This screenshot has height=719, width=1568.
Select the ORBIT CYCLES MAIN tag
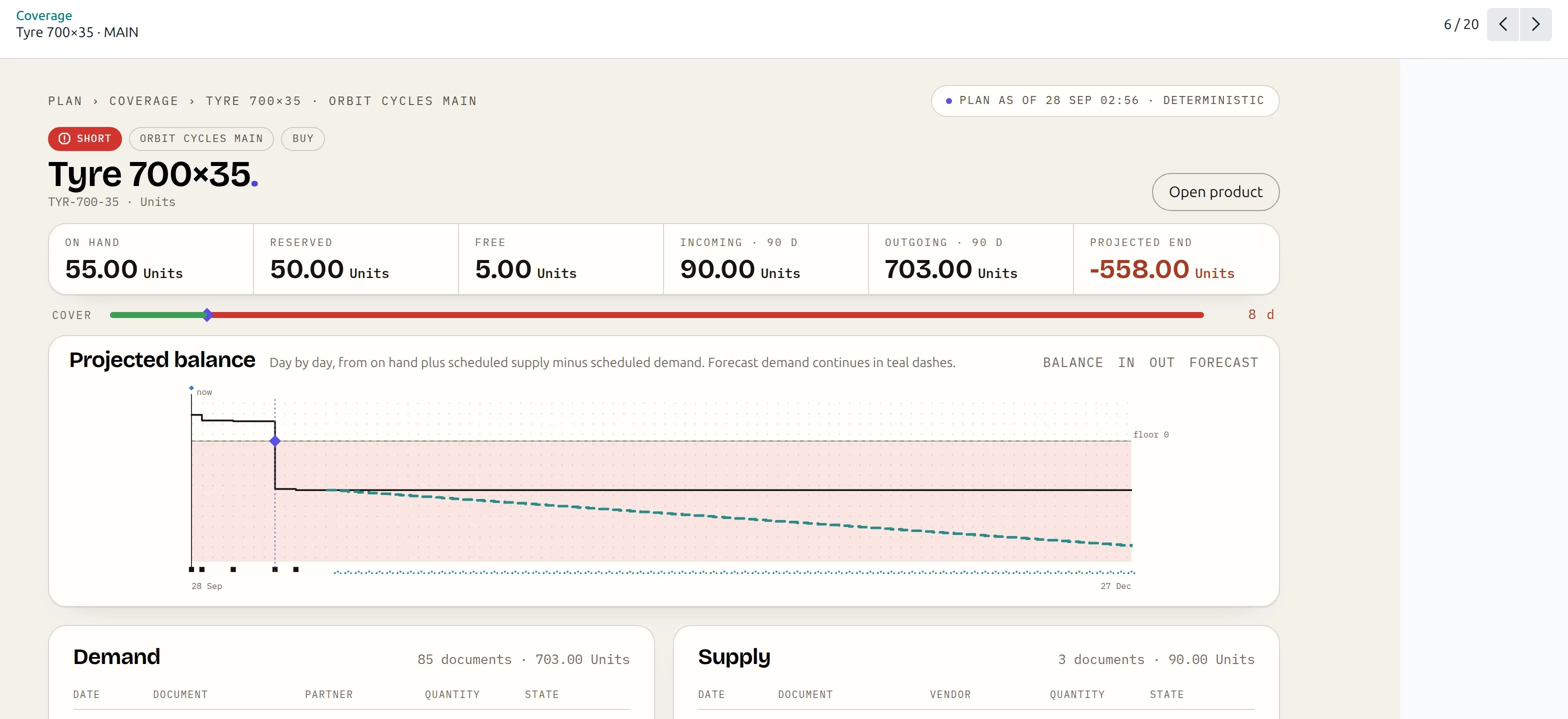pos(201,139)
